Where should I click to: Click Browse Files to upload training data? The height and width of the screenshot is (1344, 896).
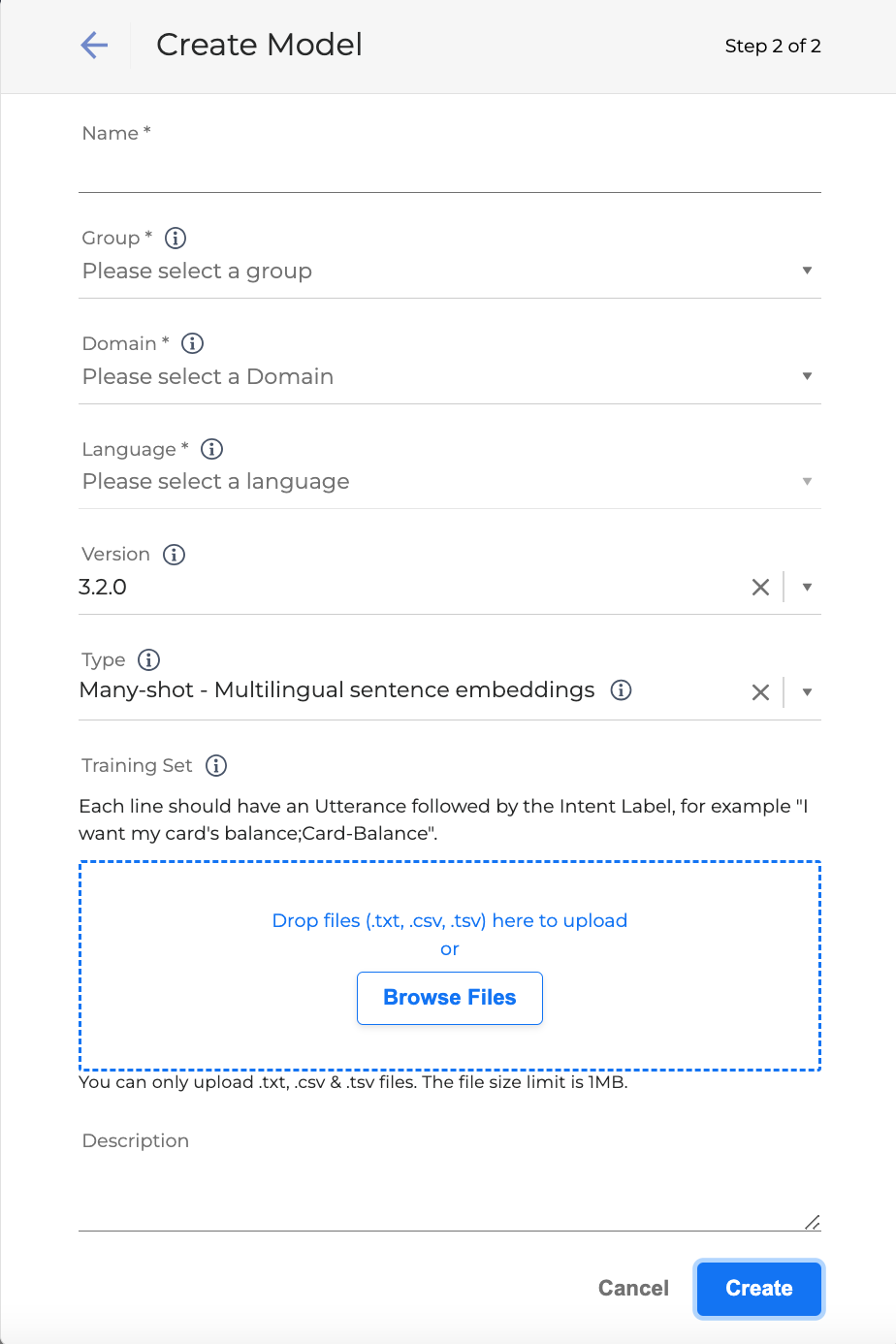[449, 997]
